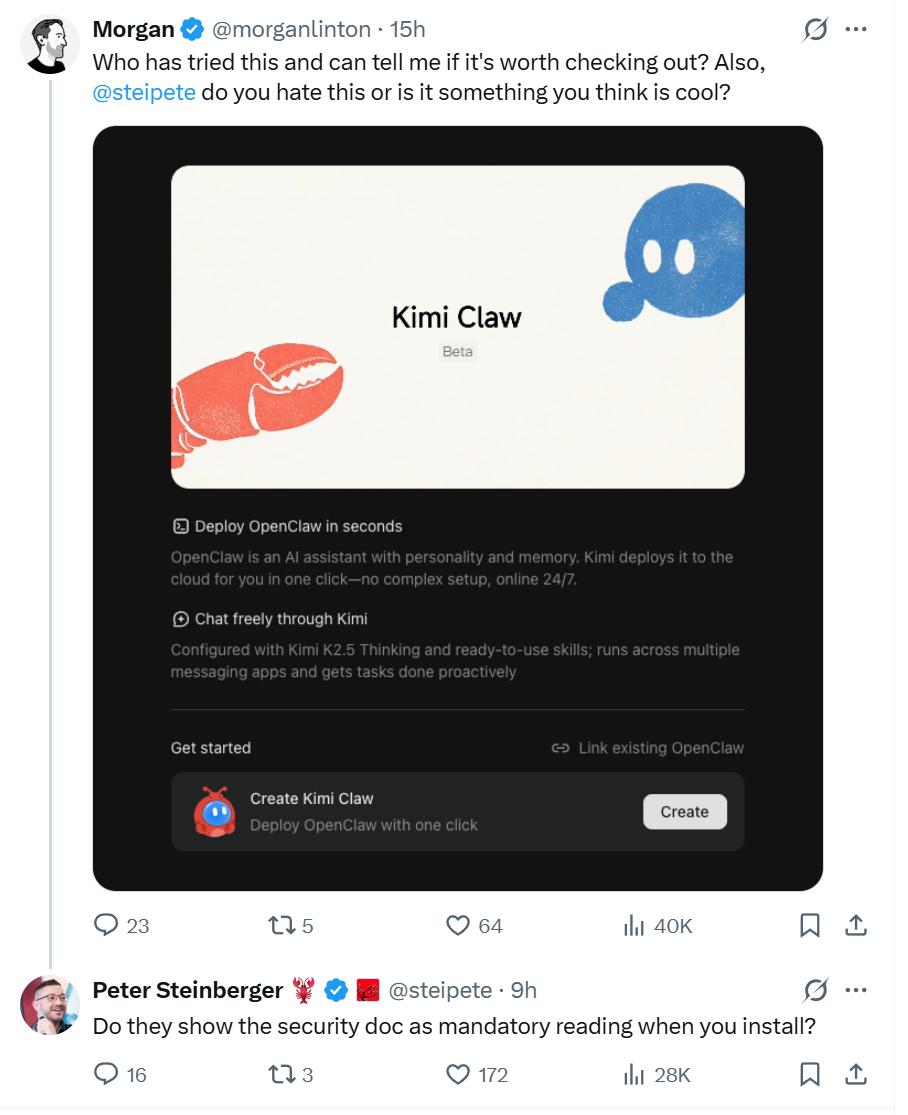Like Morgan's Kimi Claw tweet

point(458,926)
